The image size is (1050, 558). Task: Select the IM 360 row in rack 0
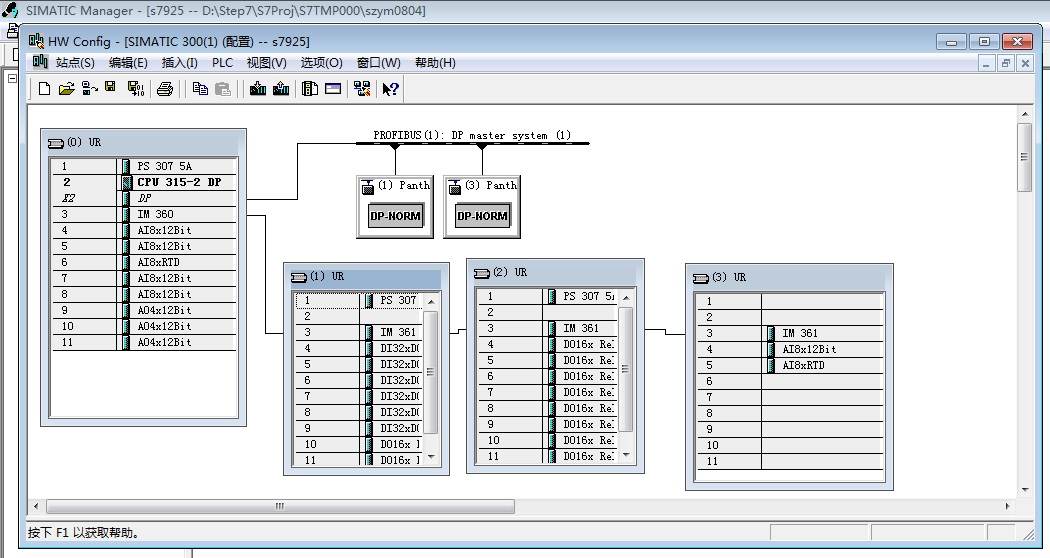[144, 214]
